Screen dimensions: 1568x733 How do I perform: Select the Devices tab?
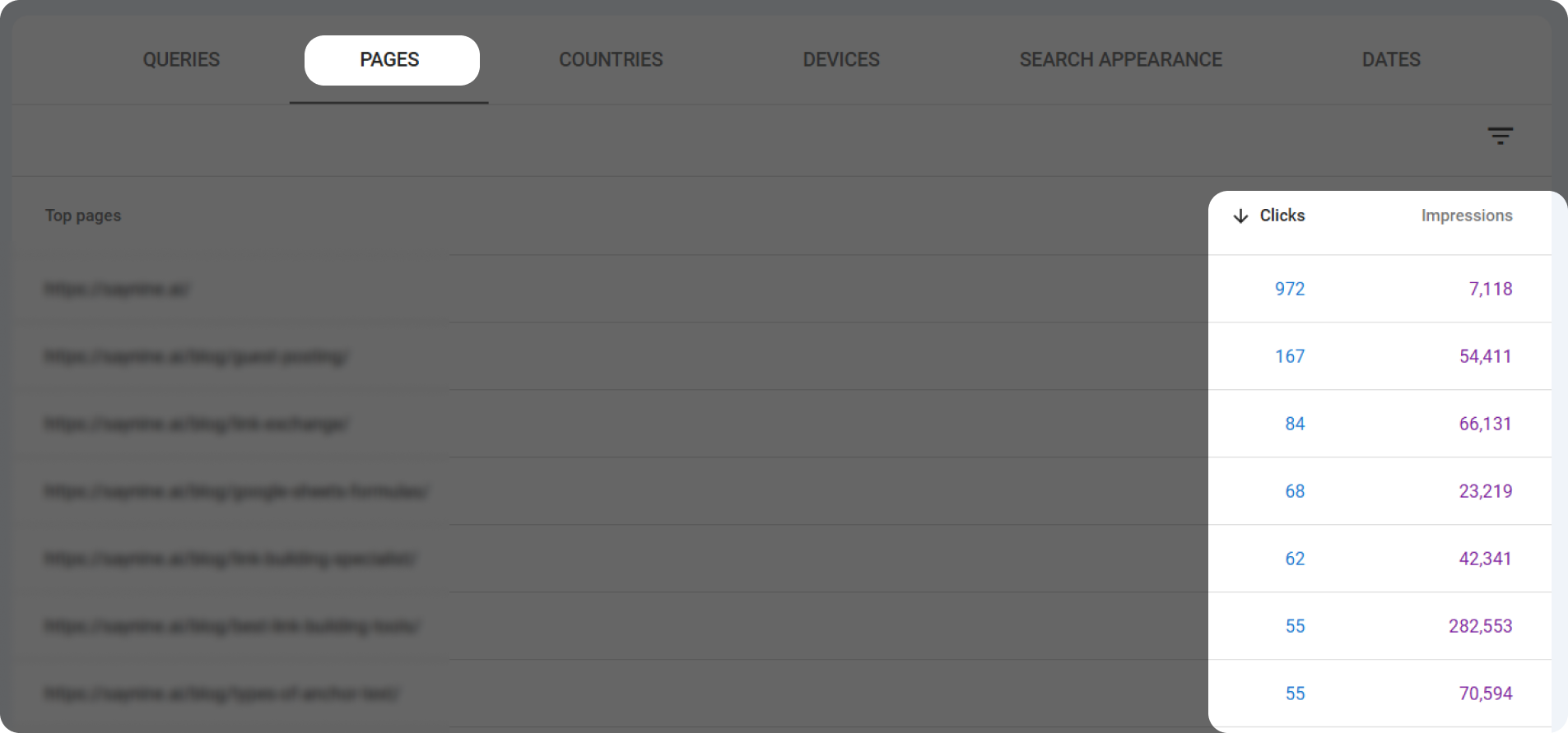pos(840,59)
